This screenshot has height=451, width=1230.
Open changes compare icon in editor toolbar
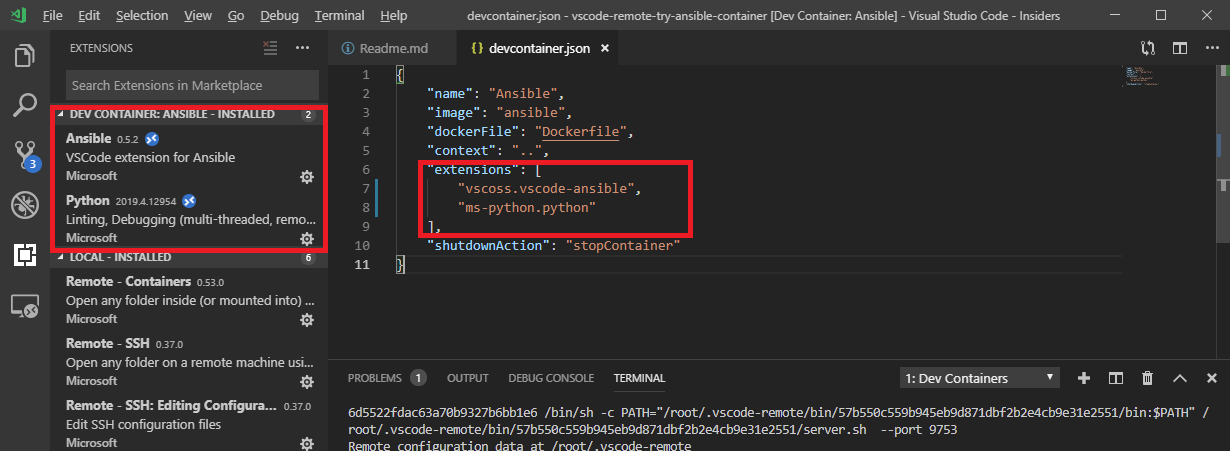pyautogui.click(x=1147, y=48)
